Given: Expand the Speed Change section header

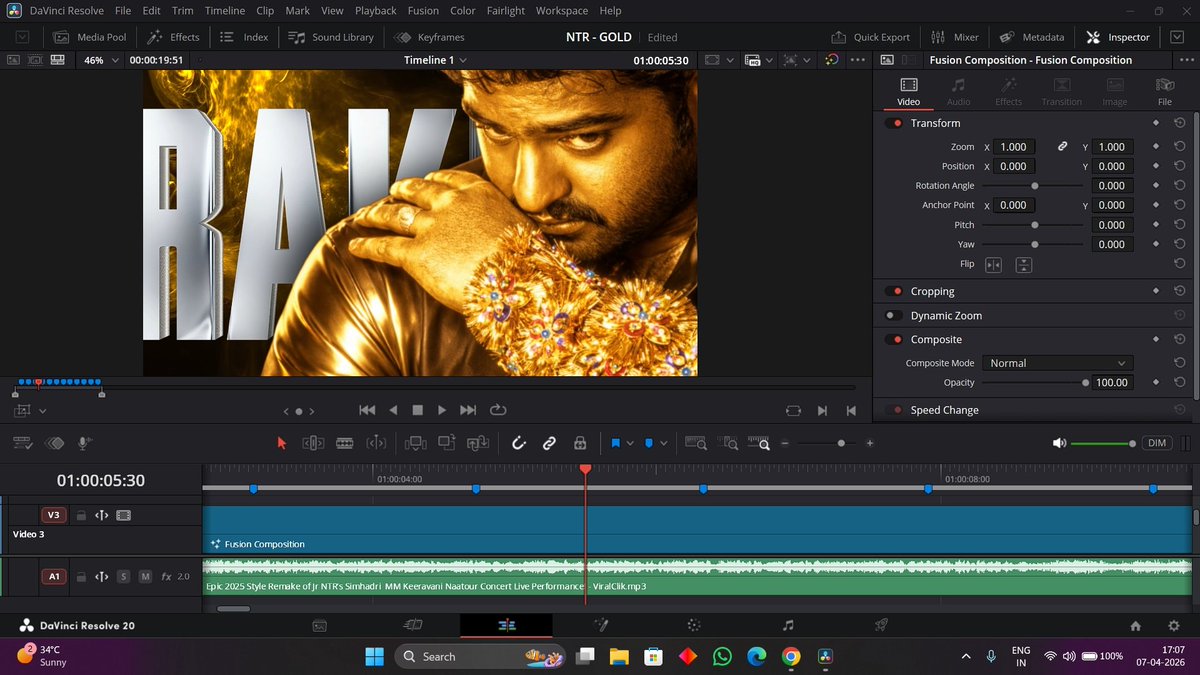Looking at the screenshot, I should coord(944,410).
